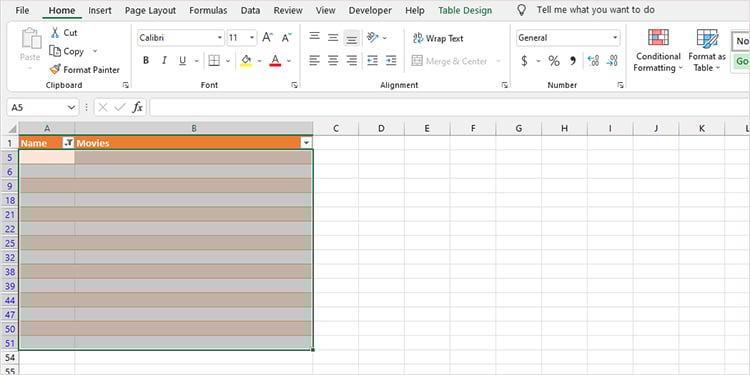Switch to the Developer tab
Viewport: 750px width, 375px height.
tap(370, 10)
